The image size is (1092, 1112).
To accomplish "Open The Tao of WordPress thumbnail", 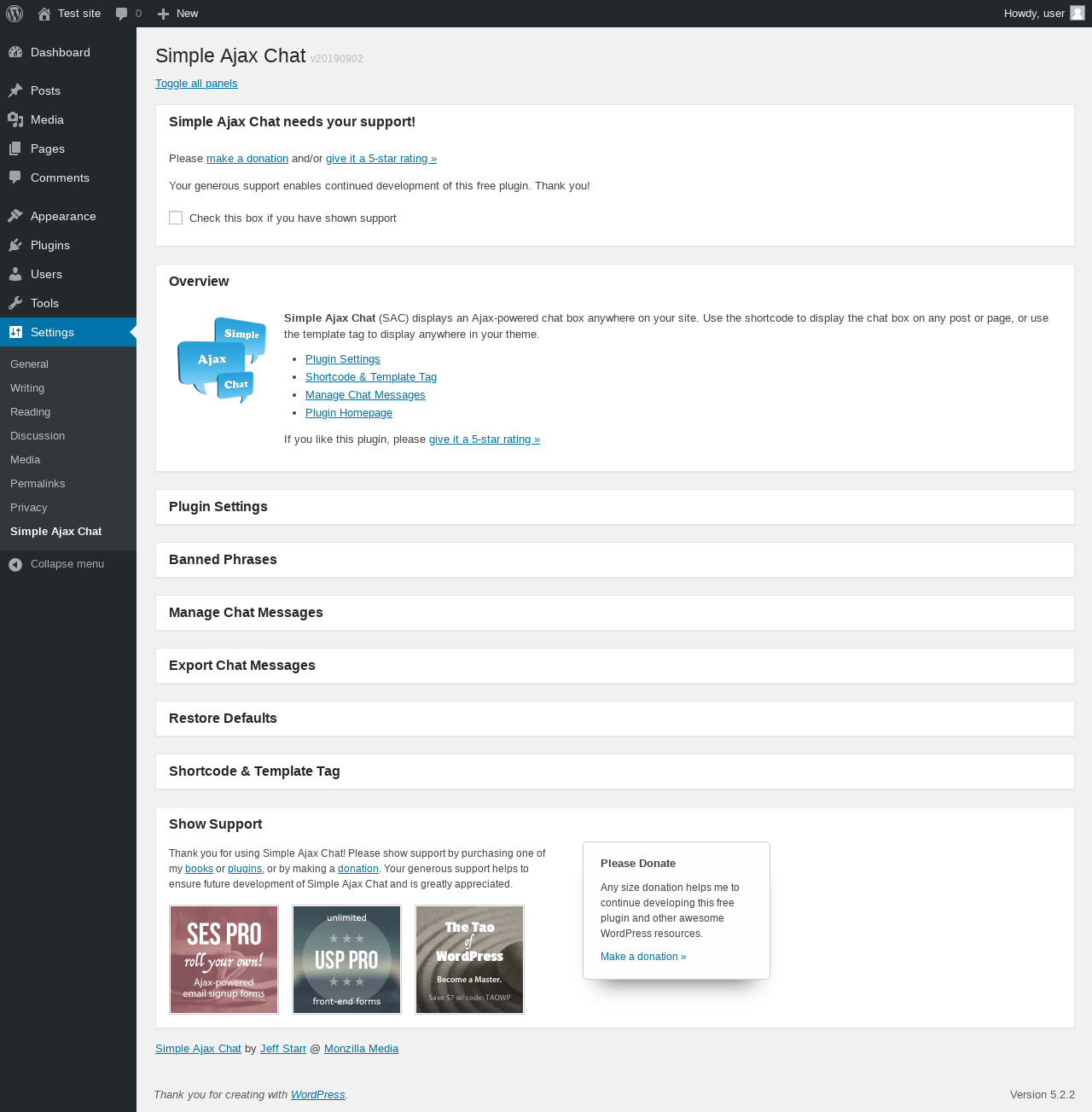I will click(x=470, y=960).
